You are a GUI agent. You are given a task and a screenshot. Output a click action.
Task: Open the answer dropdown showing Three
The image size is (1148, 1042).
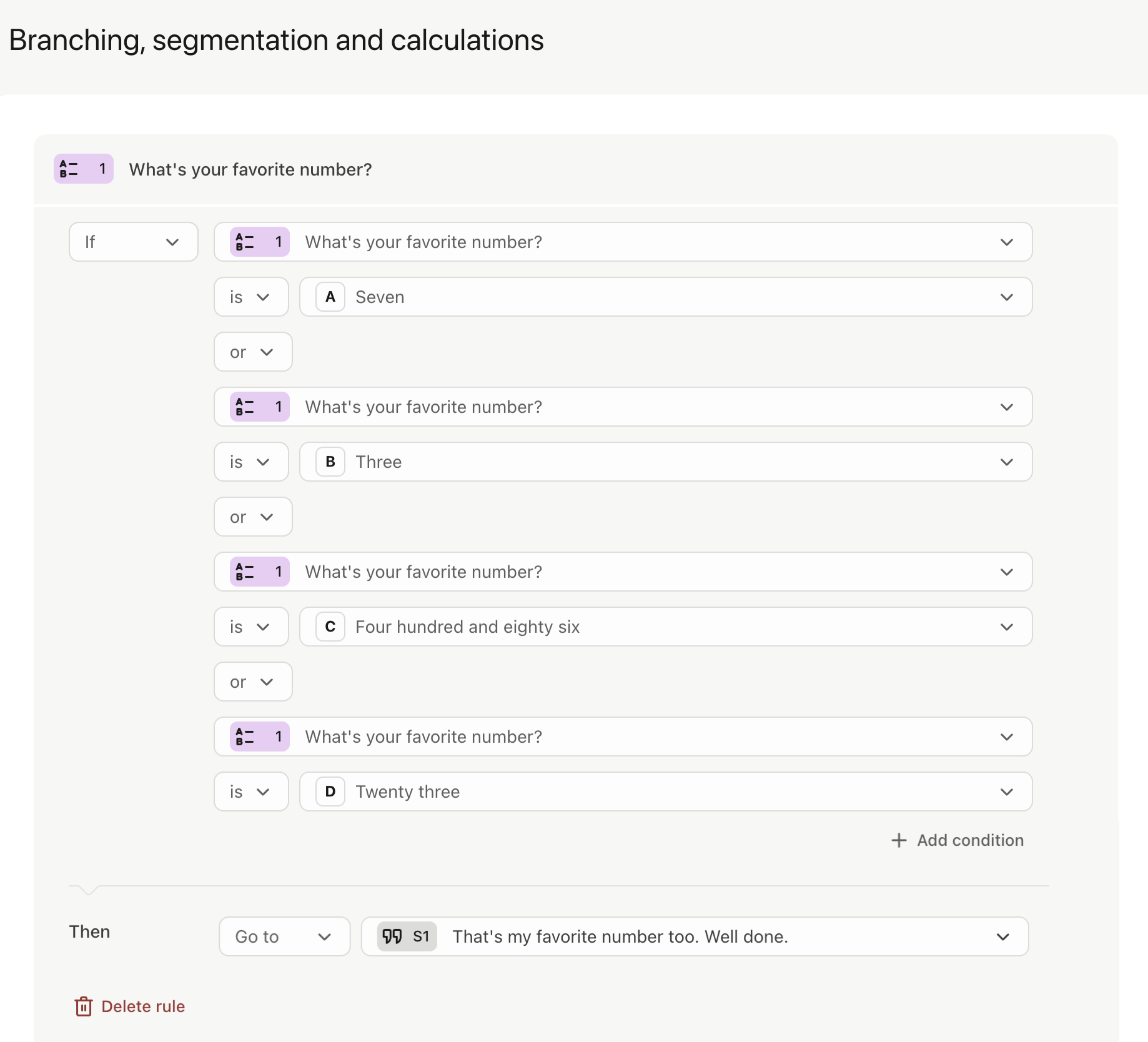coord(666,462)
